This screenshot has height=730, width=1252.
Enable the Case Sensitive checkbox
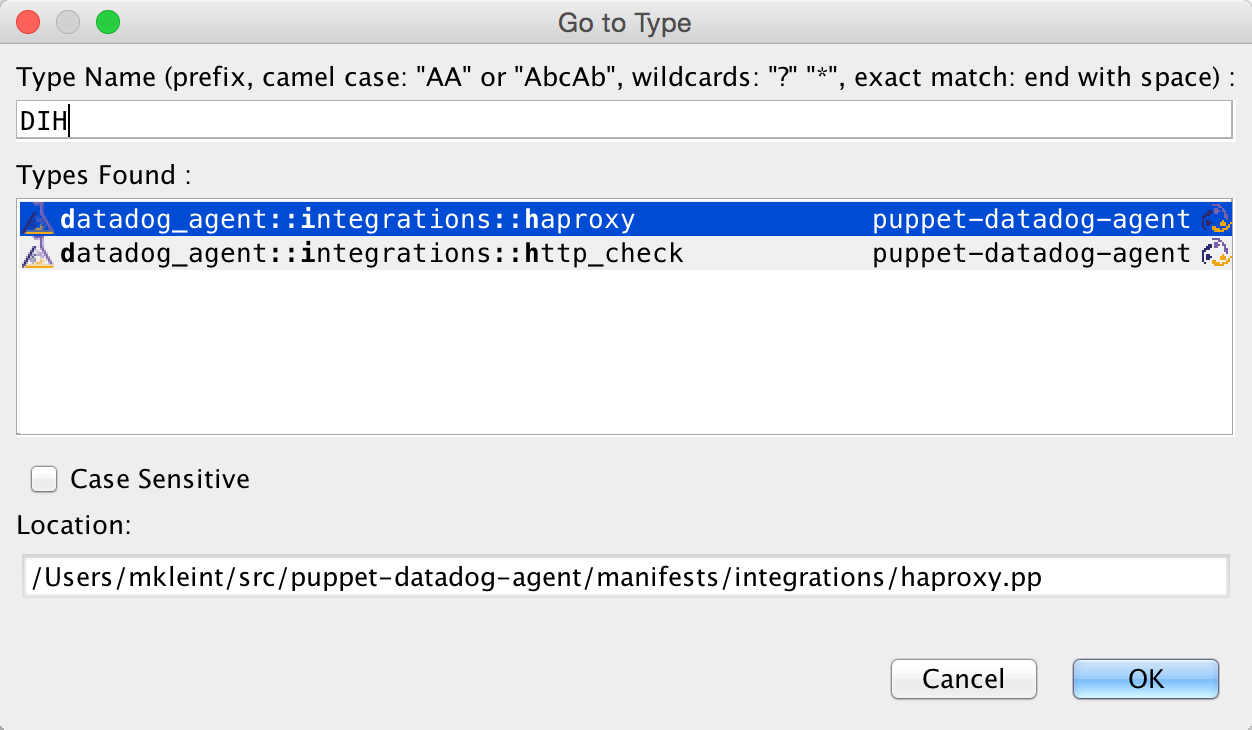(44, 480)
